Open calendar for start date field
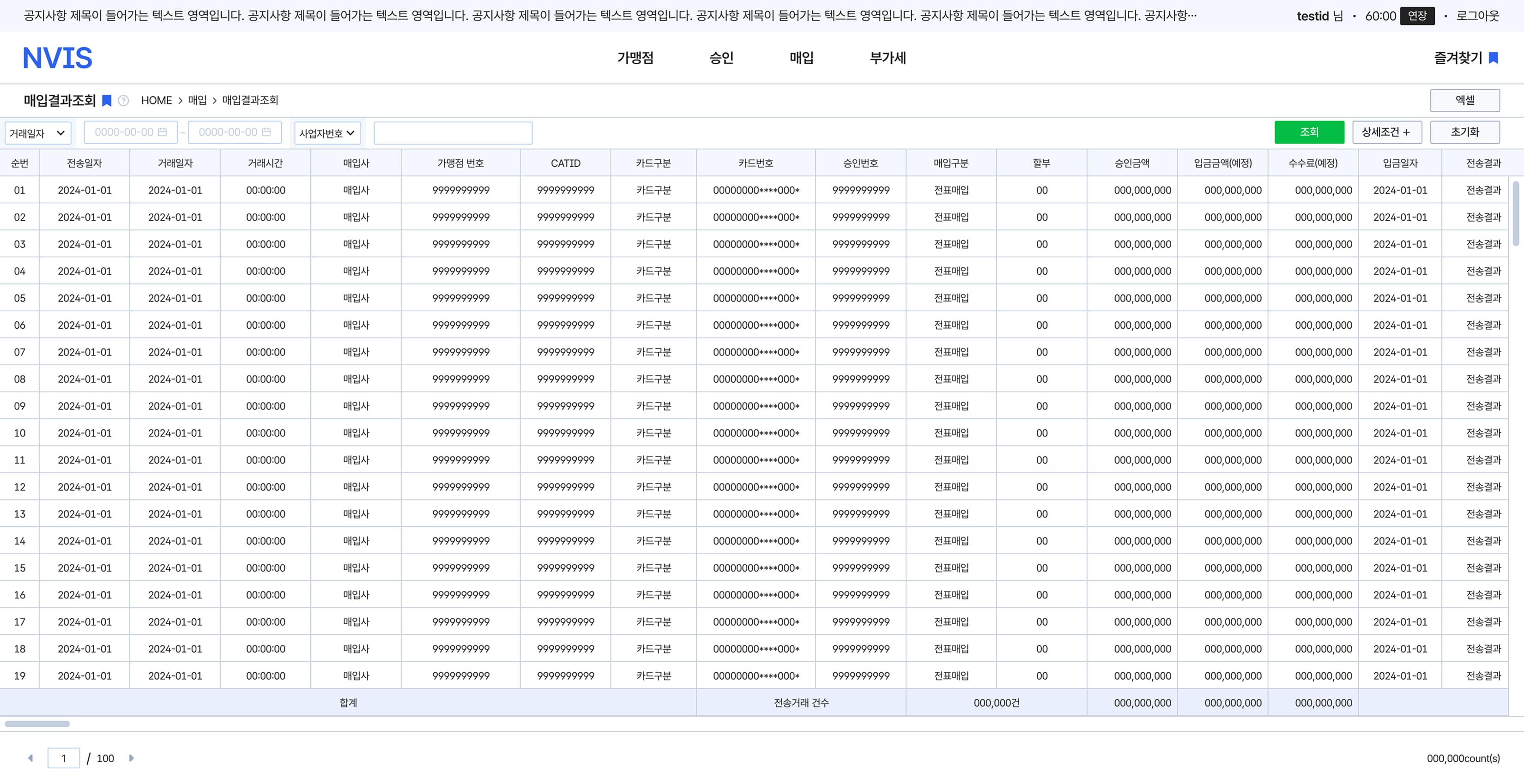 coord(163,133)
